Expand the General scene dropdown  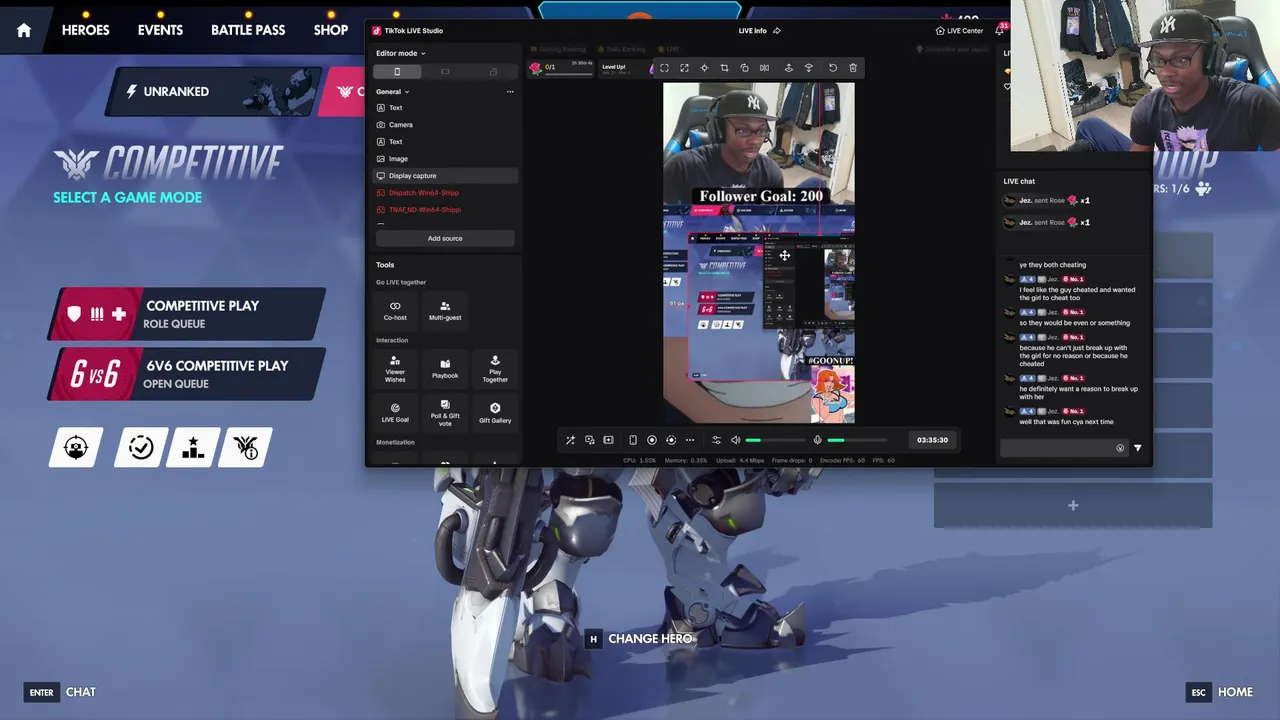[x=392, y=92]
